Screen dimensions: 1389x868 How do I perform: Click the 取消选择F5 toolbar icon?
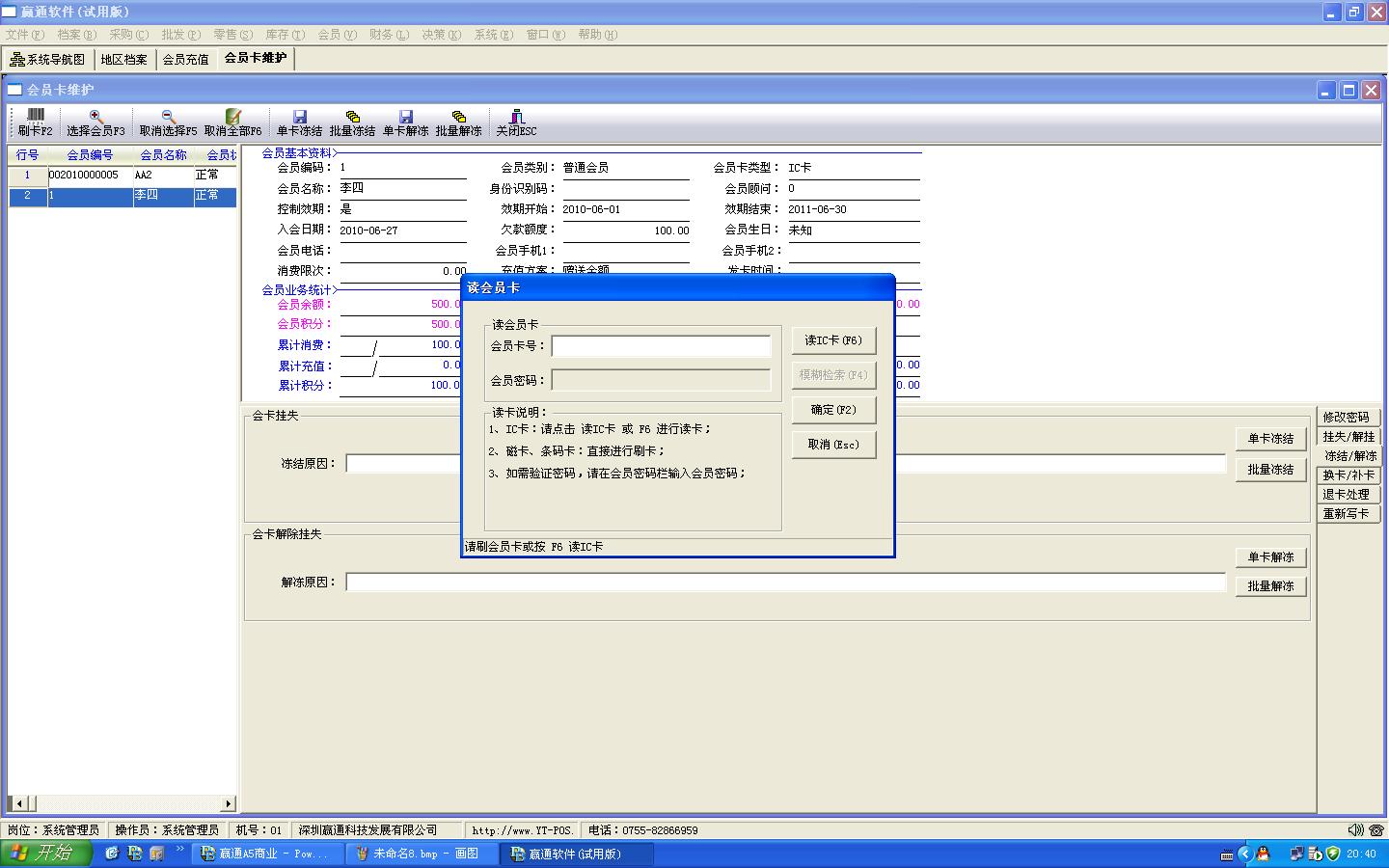pyautogui.click(x=168, y=117)
